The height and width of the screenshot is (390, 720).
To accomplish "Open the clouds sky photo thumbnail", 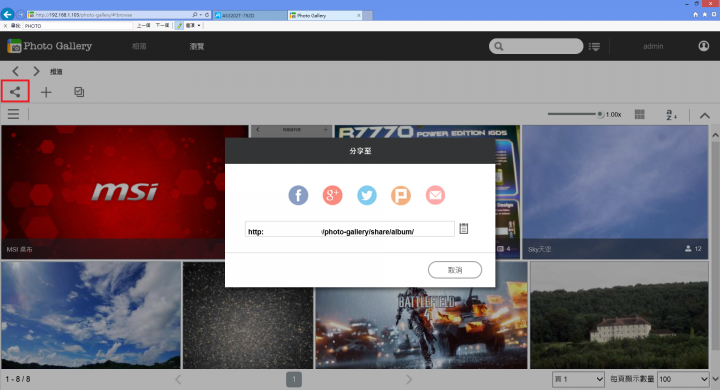I will click(x=91, y=315).
